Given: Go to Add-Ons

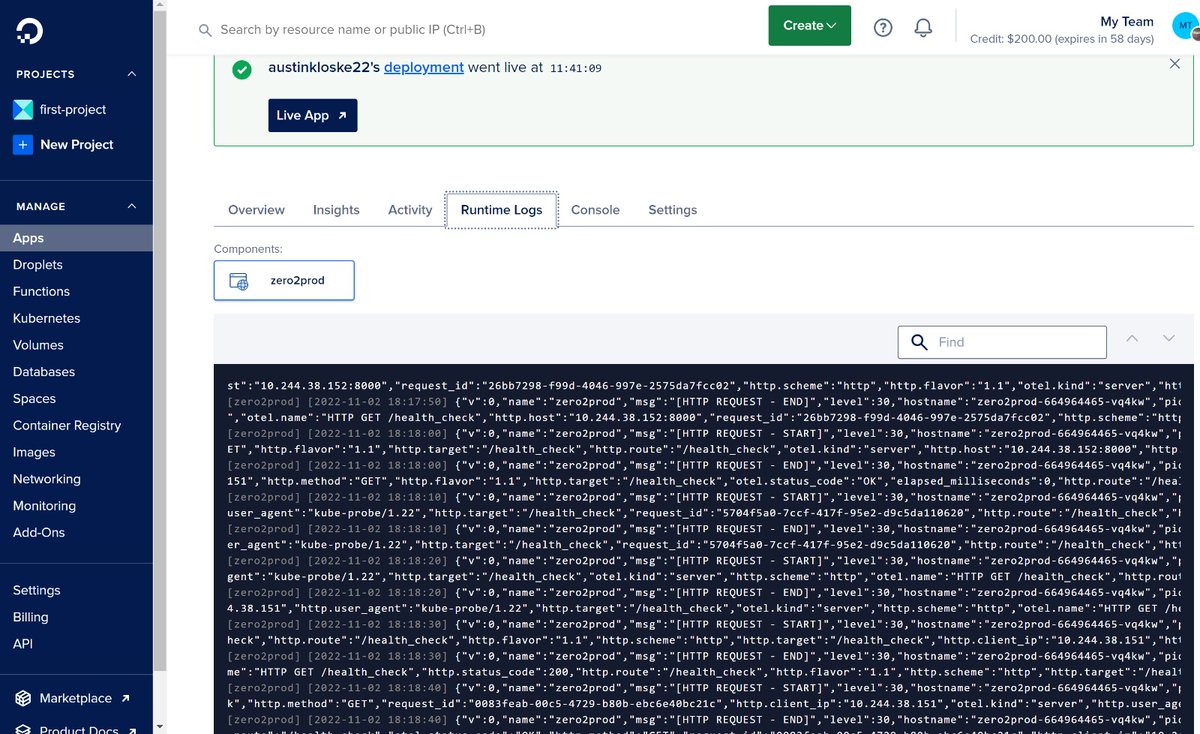Looking at the screenshot, I should point(39,533).
